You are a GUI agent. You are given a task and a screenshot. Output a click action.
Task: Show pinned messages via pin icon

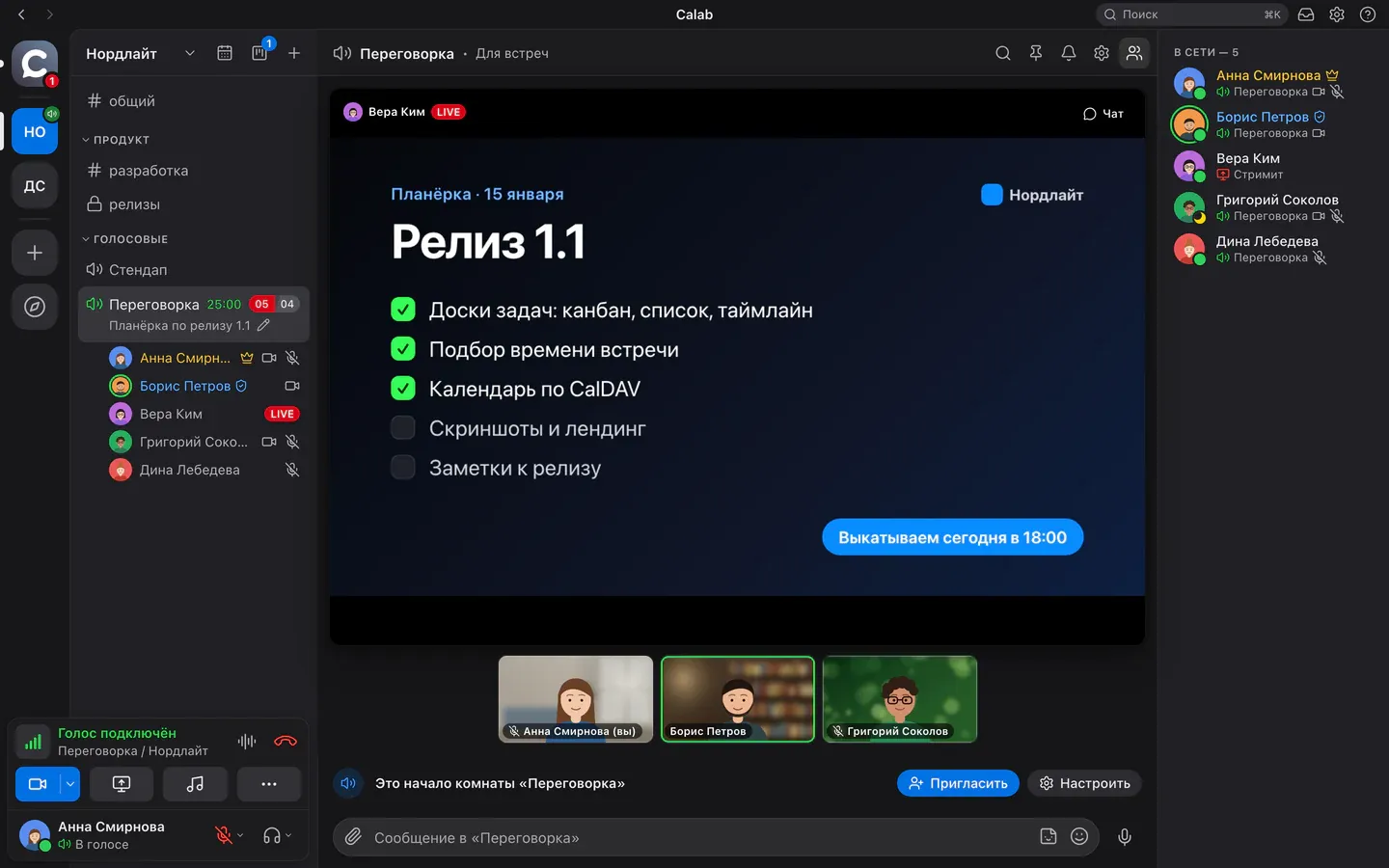point(1036,53)
